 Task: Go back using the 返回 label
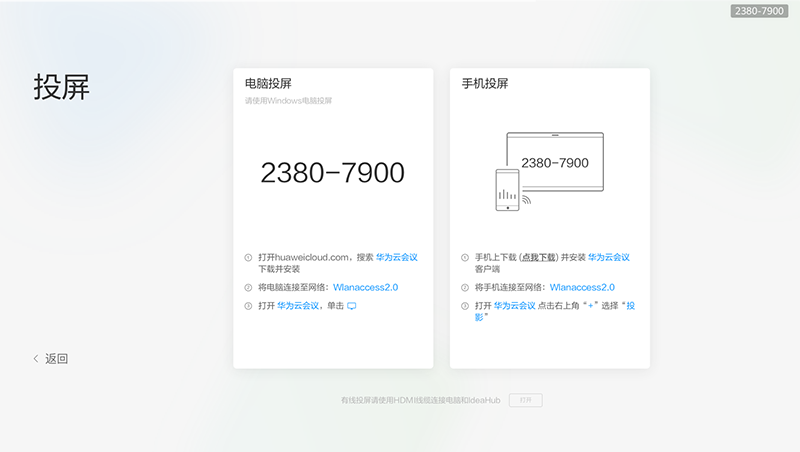57,359
